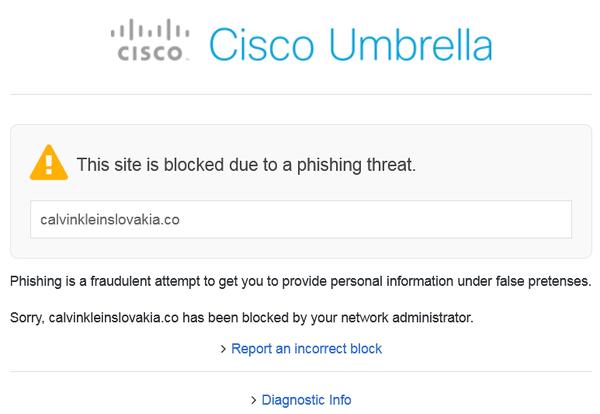The image size is (600, 414).
Task: Open the Diagnostic Info link
Action: (x=306, y=400)
